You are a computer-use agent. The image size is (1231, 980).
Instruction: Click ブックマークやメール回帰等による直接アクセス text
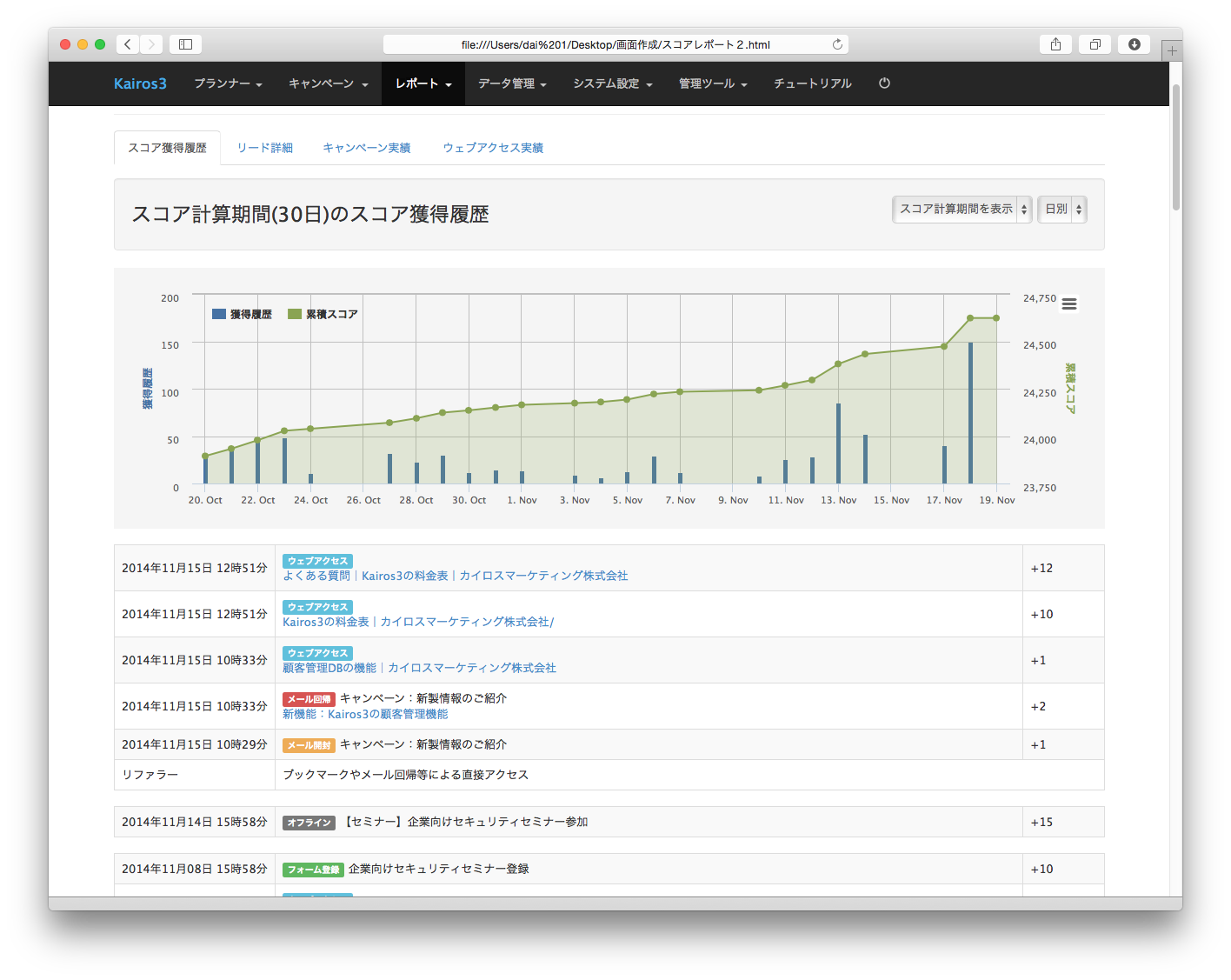coord(405,775)
